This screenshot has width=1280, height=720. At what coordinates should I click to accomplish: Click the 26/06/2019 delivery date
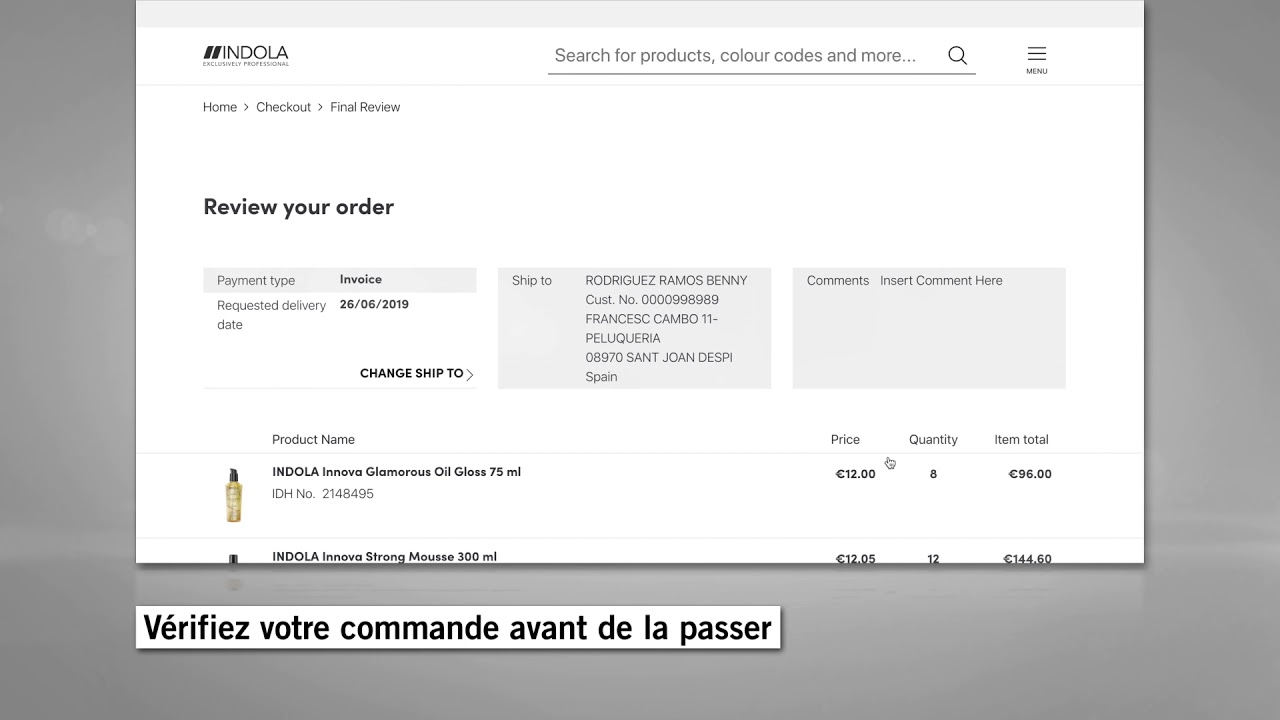coord(374,304)
